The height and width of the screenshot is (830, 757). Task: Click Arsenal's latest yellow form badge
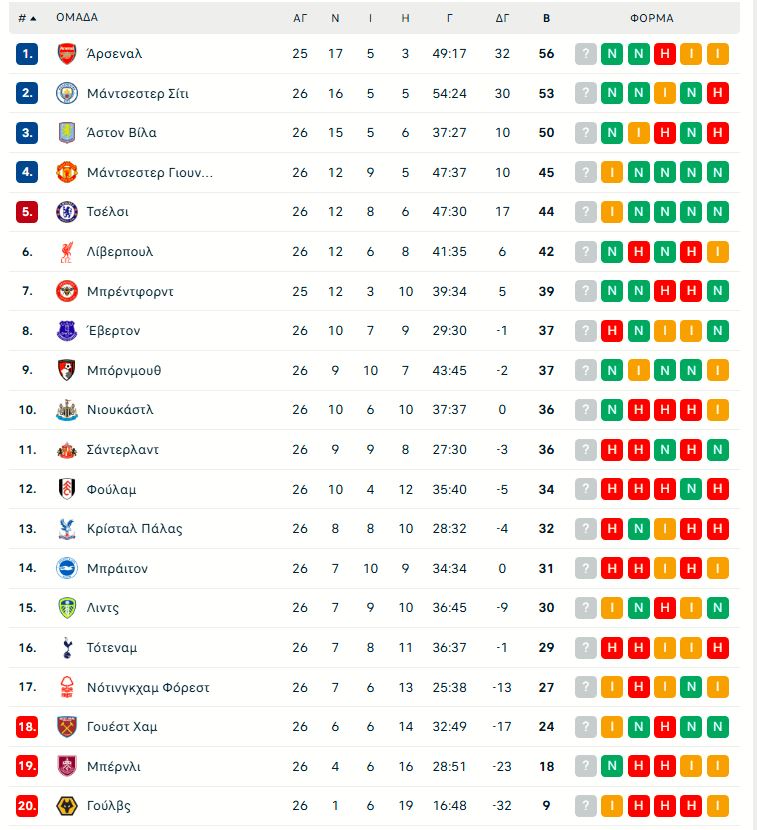pos(718,52)
